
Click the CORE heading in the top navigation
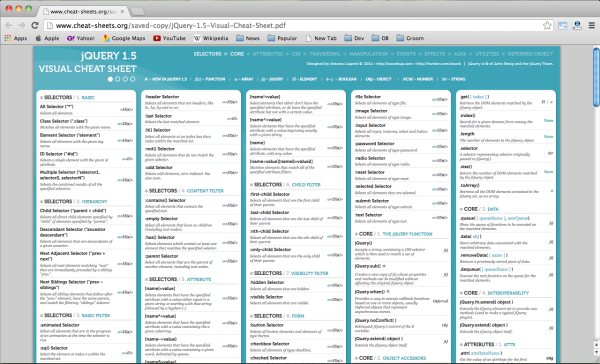pyautogui.click(x=237, y=54)
